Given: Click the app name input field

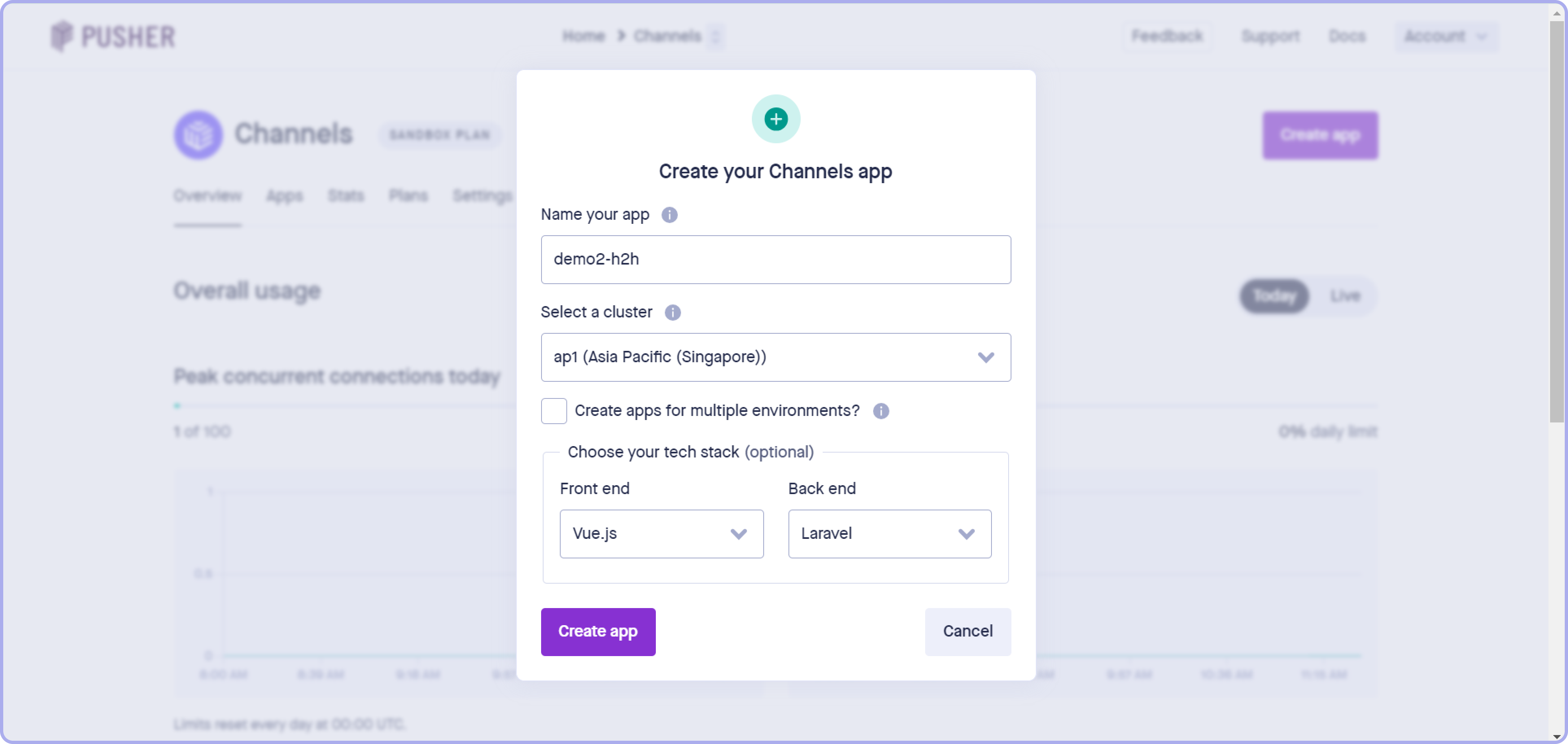Looking at the screenshot, I should click(x=775, y=260).
